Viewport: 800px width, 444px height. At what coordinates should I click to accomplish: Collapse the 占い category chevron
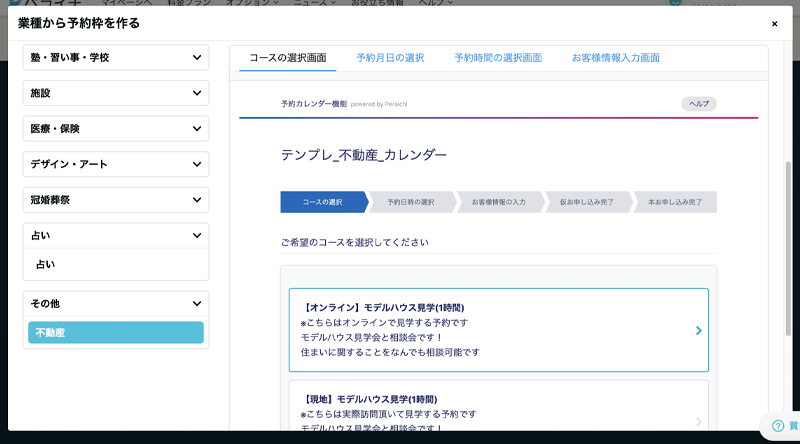coord(196,236)
